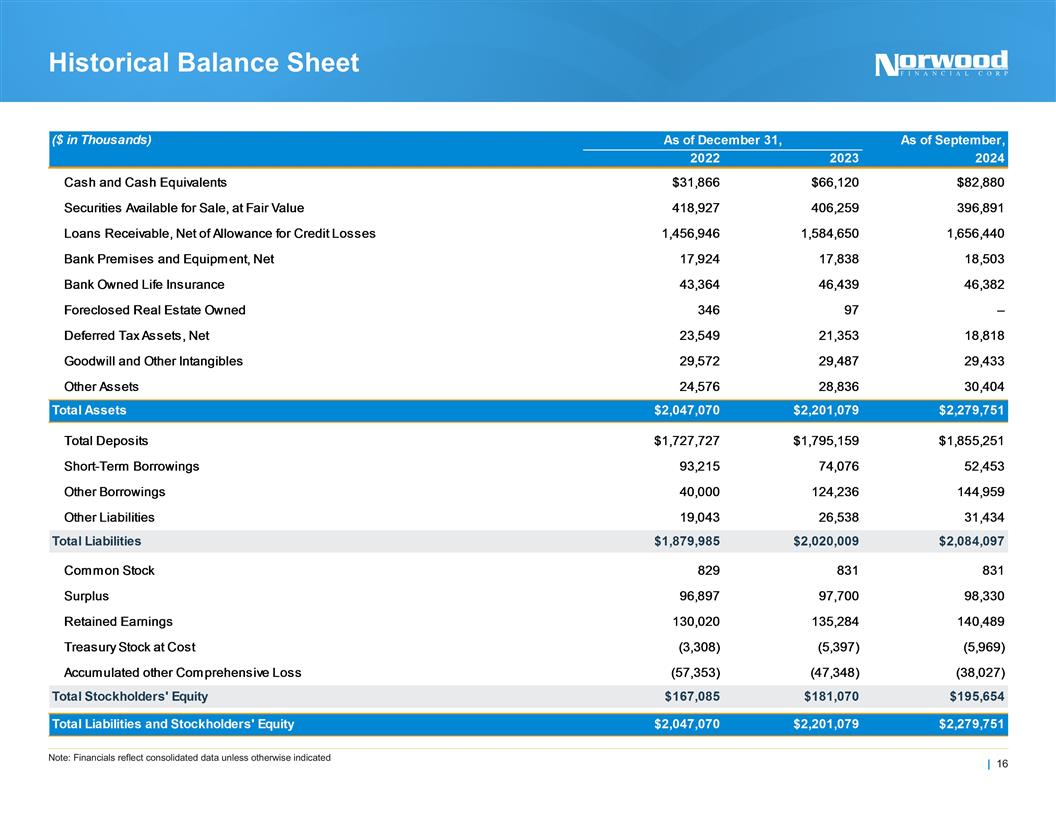The height and width of the screenshot is (816, 1056).
Task: Select Total Liabilities and Stockholders' Equity label
Action: point(173,723)
